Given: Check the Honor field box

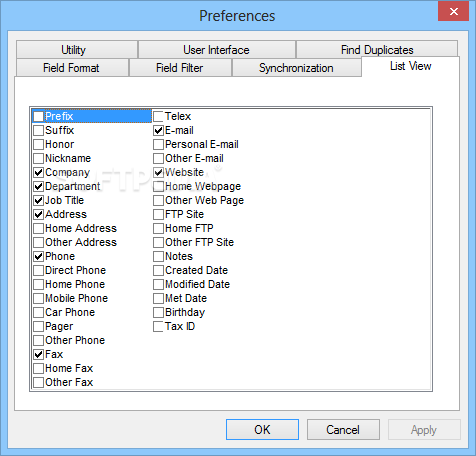Looking at the screenshot, I should pos(39,144).
